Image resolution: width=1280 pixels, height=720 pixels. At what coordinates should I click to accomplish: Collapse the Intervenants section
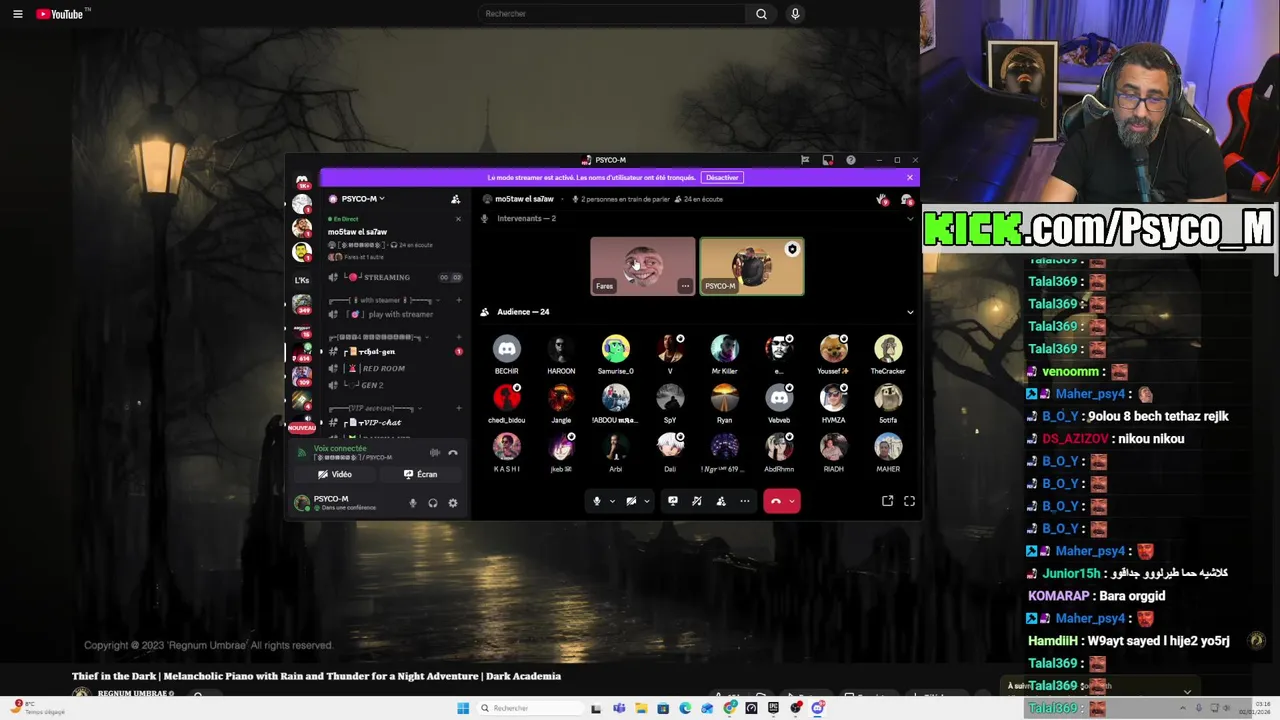click(x=909, y=218)
